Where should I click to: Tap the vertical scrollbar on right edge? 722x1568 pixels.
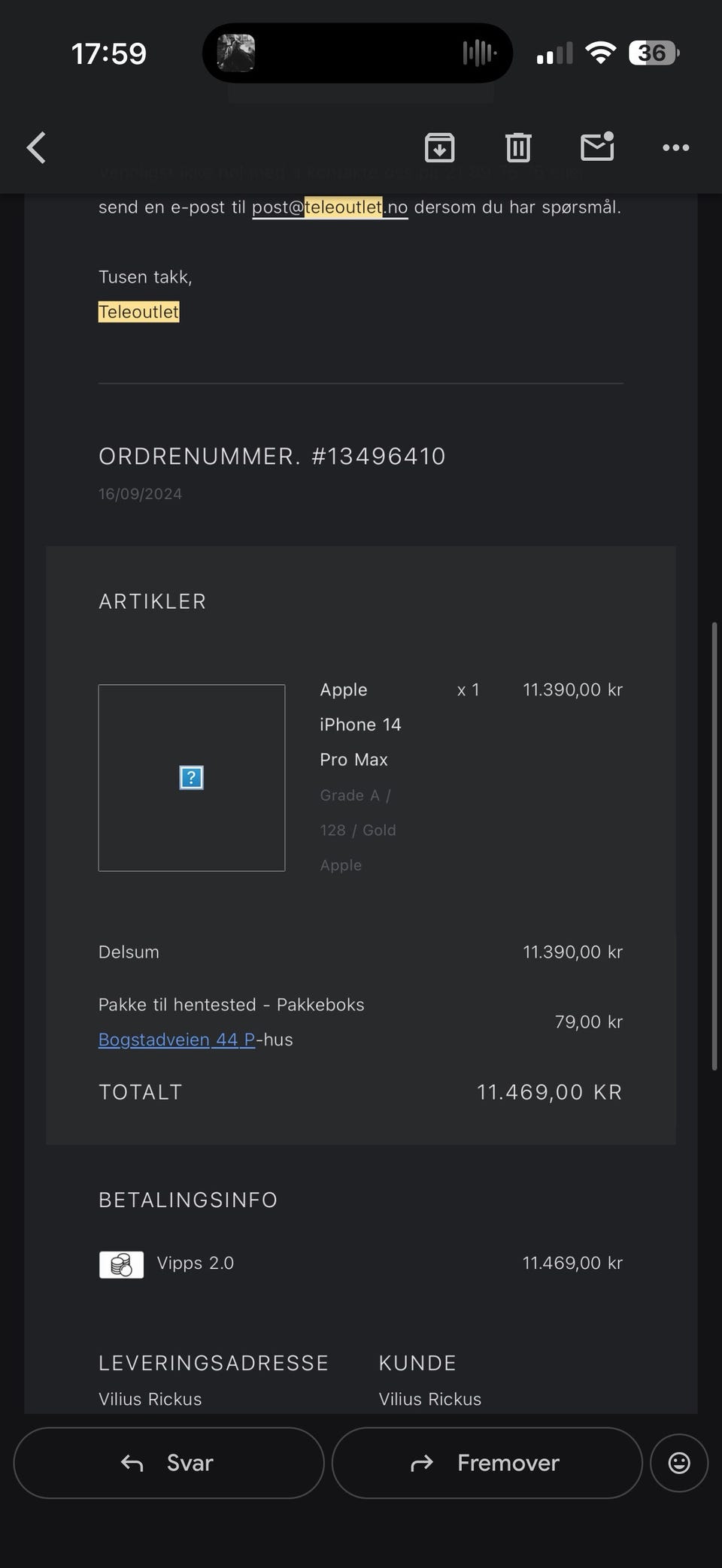(x=714, y=846)
